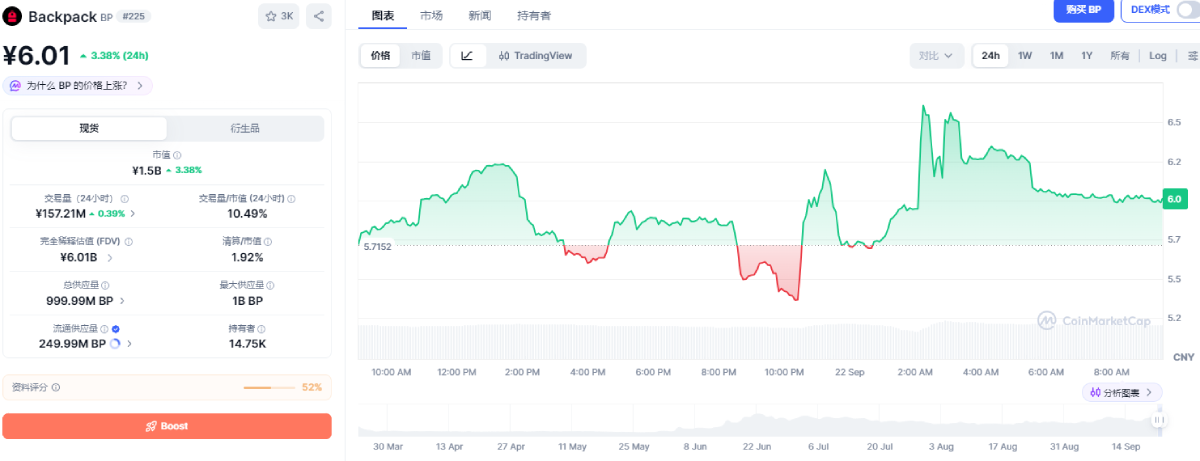Screen dimensions: 1200x461
Task: Select 1Y time range
Action: click(x=1087, y=56)
